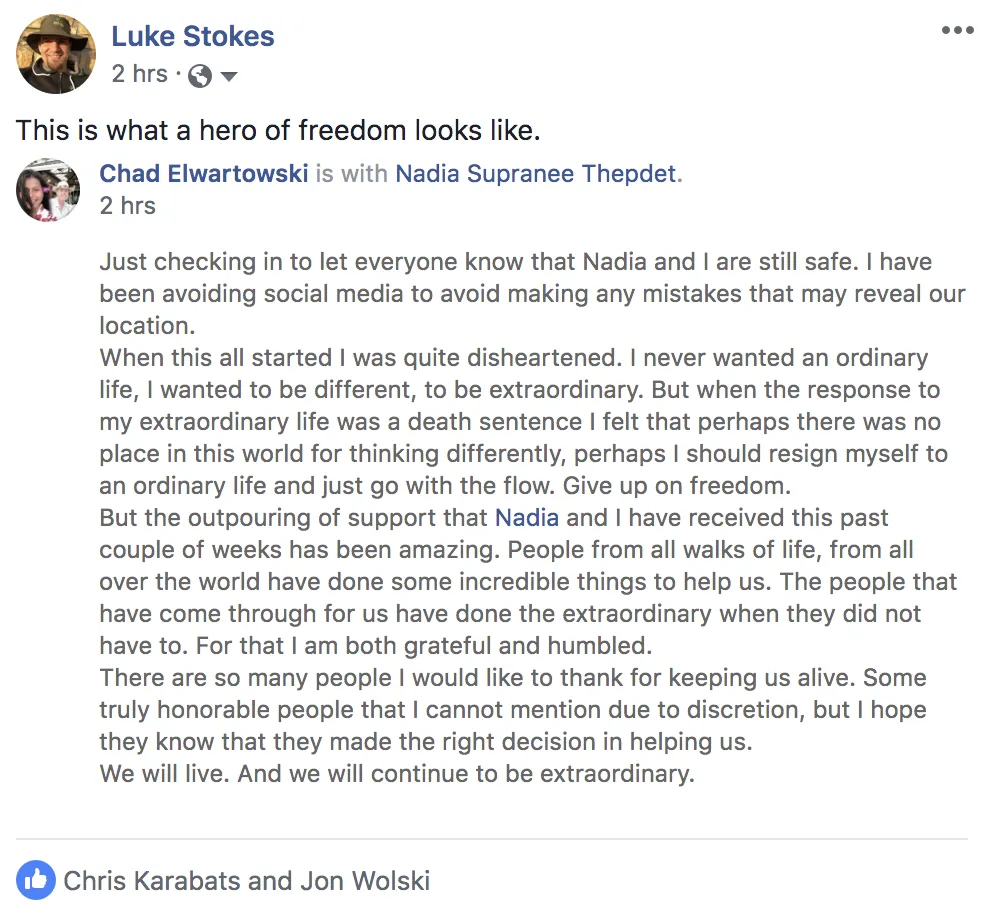Open Luke Stokes profile picture
This screenshot has width=986, height=920.
pos(56,54)
